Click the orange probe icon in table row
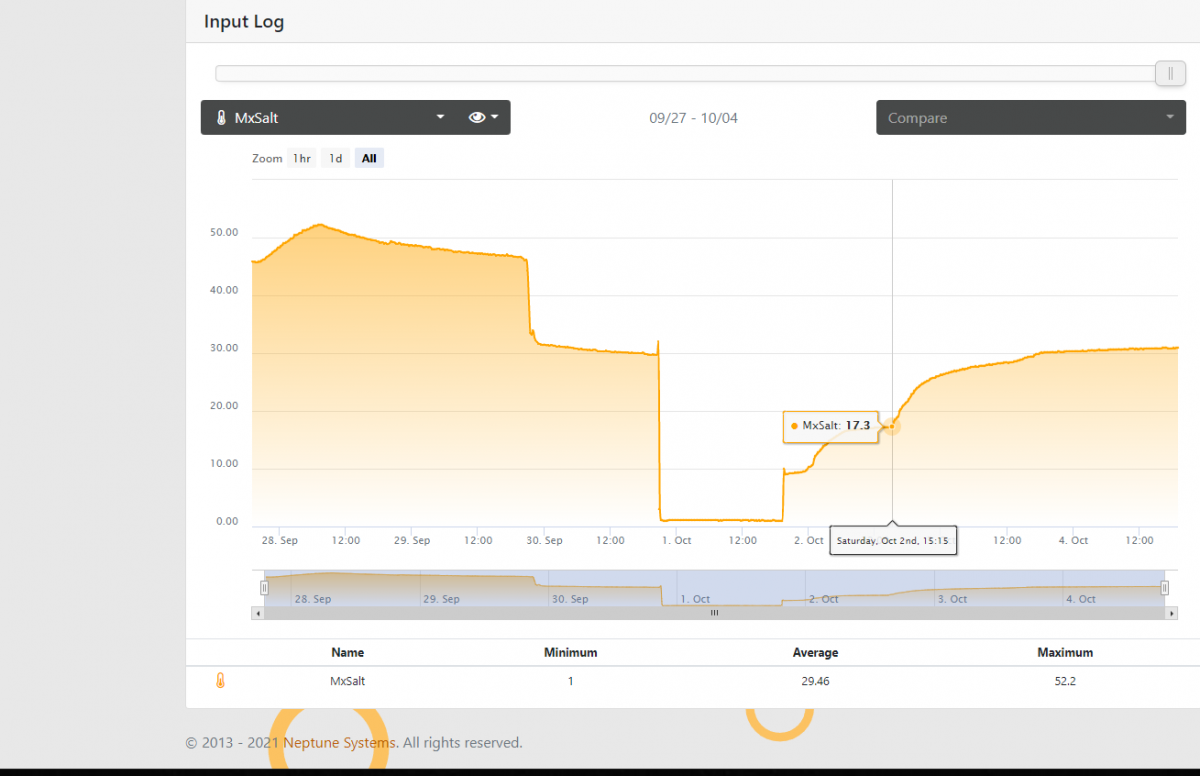The height and width of the screenshot is (776, 1200). 221,680
